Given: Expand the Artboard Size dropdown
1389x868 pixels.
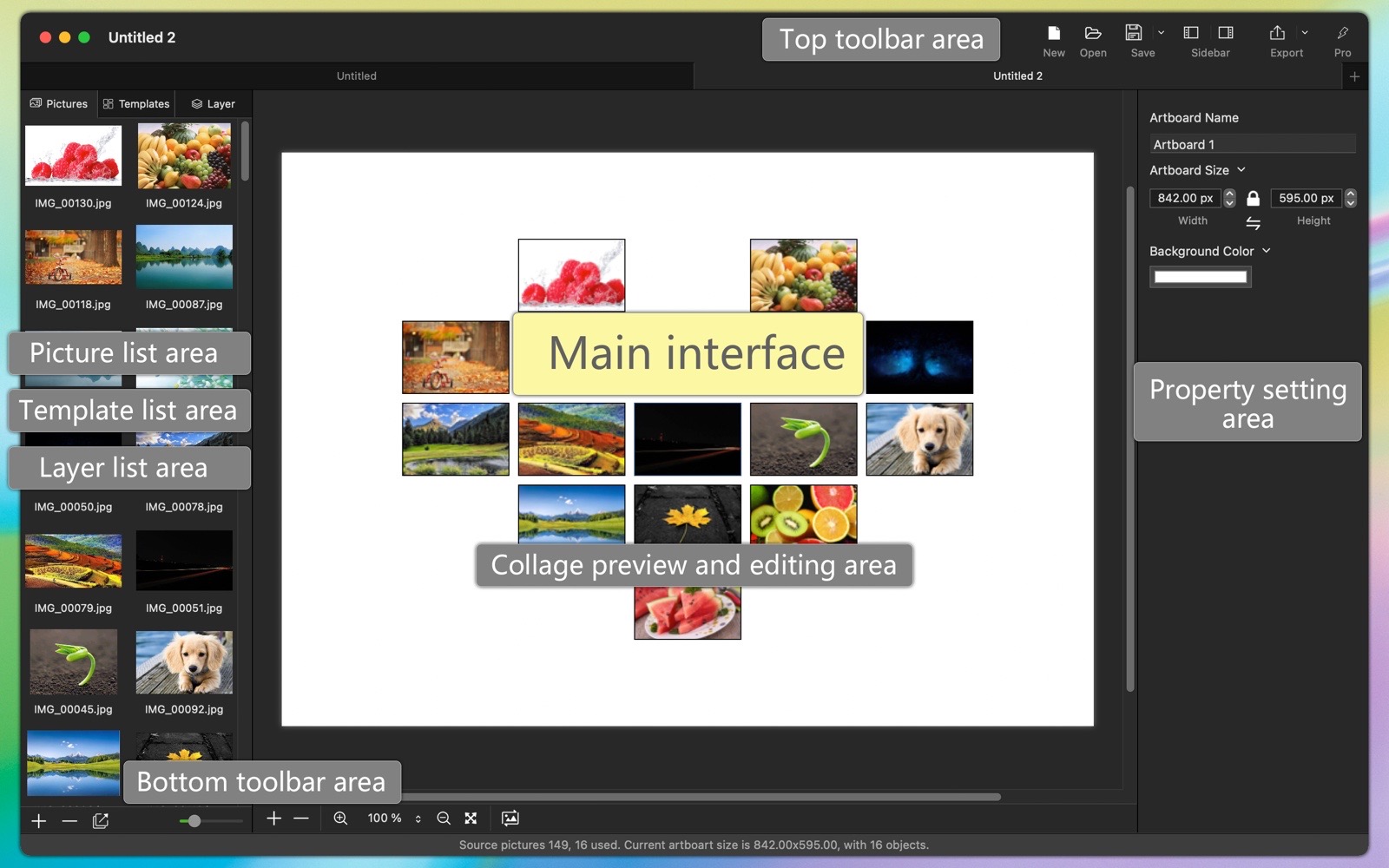Looking at the screenshot, I should tap(1241, 170).
